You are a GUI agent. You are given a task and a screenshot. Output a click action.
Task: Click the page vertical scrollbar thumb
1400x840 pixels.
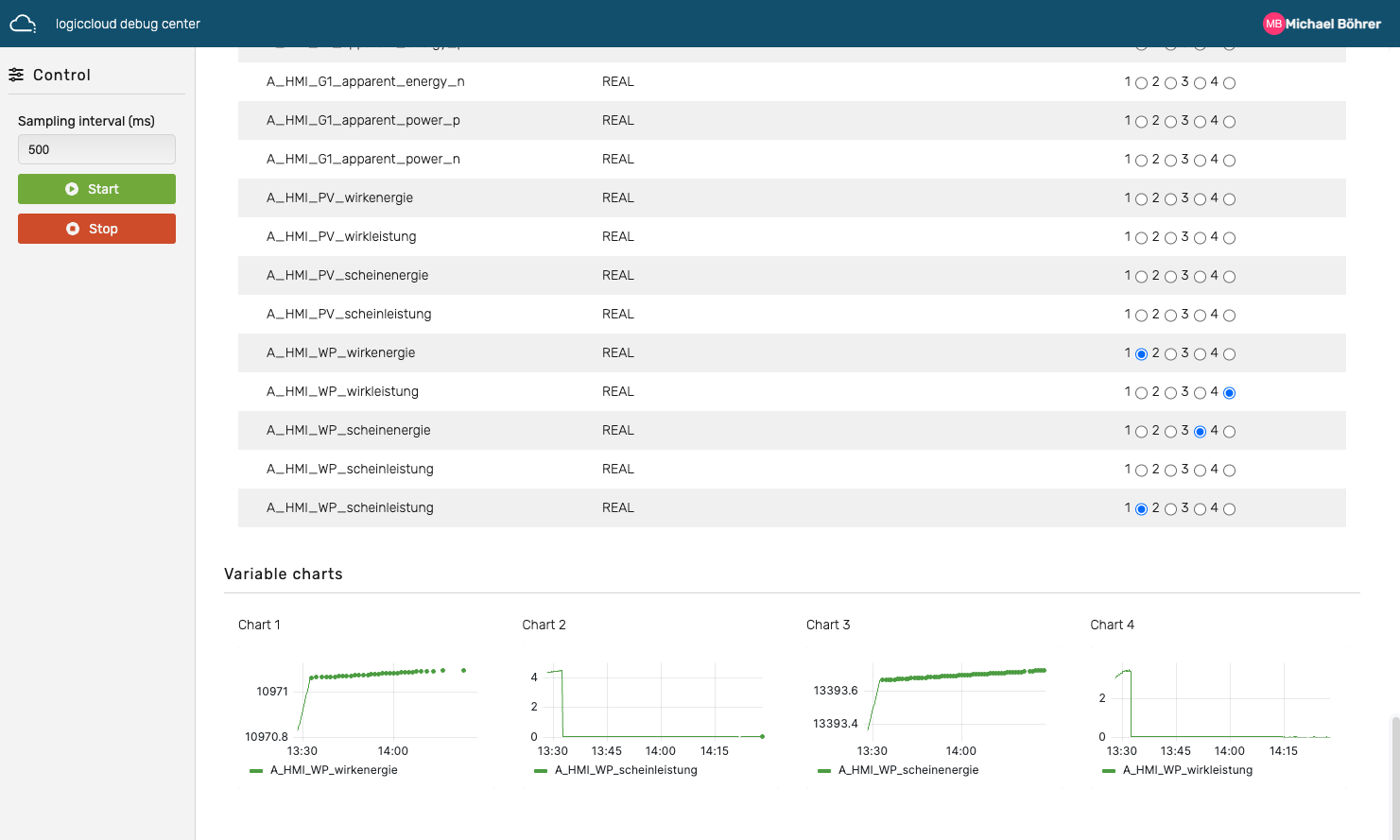(x=1394, y=775)
